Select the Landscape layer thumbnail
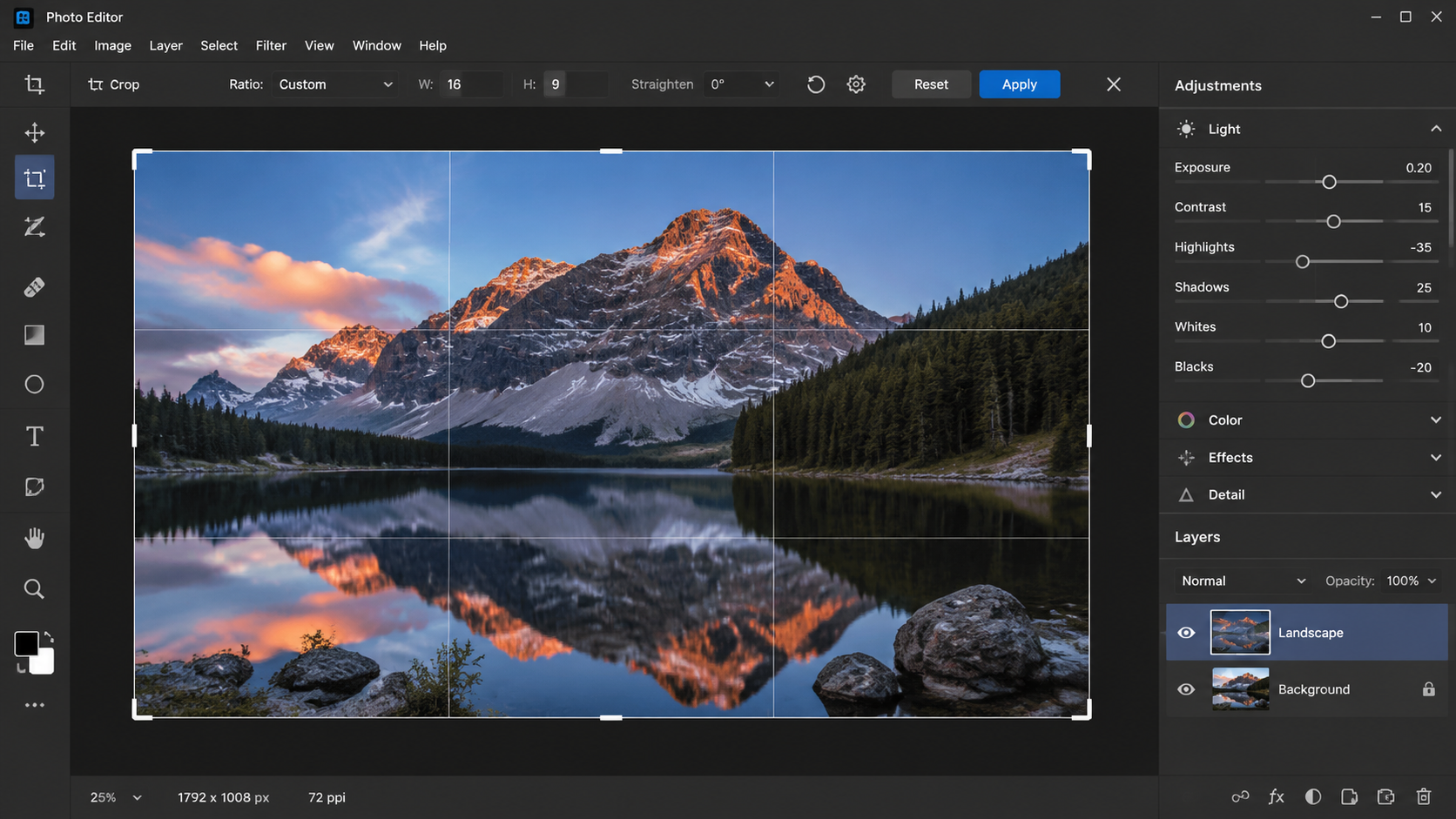Screen dimensions: 1456x819 click(x=1240, y=633)
